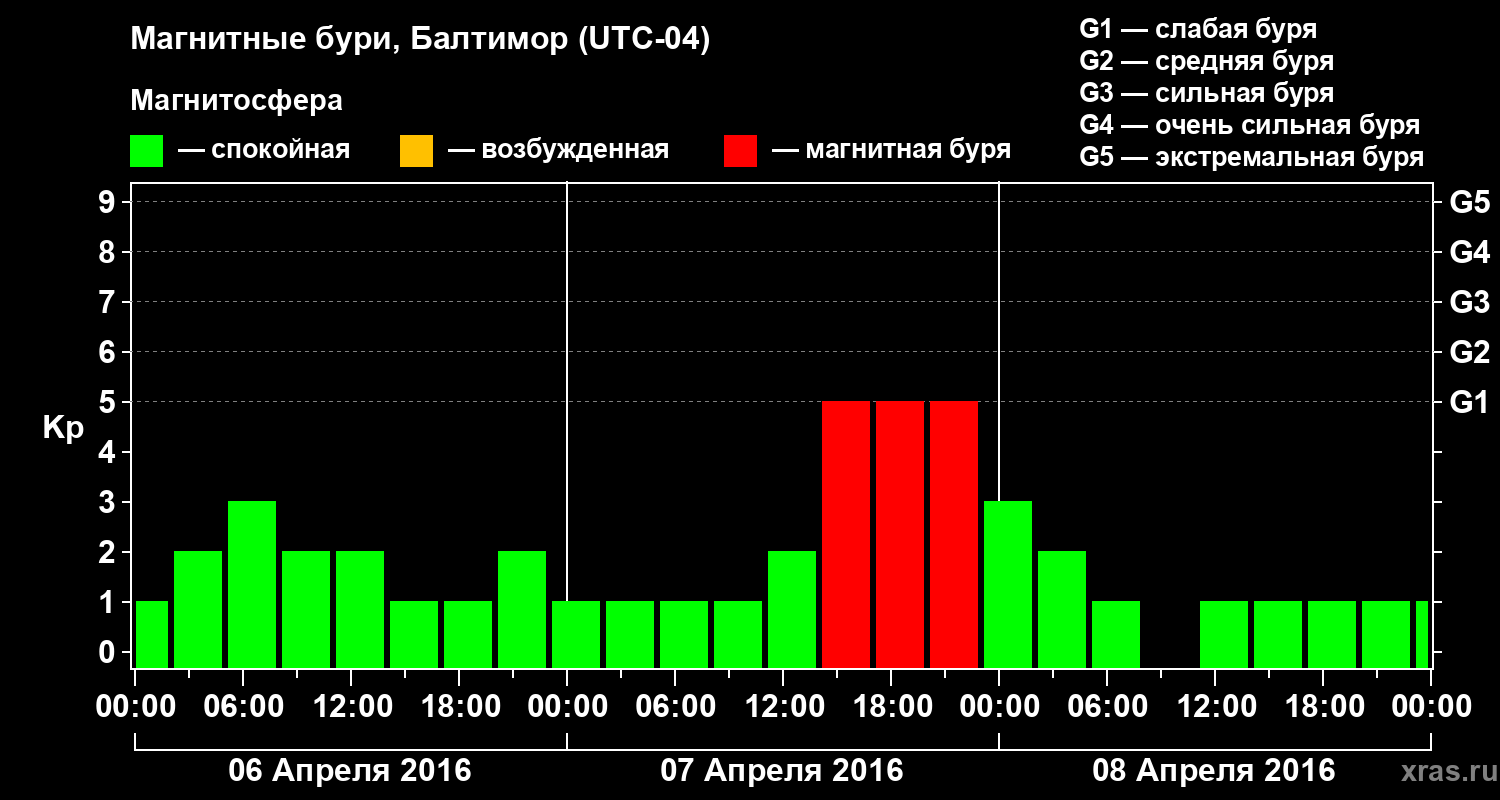Select legend line 'G3 — сильная буря'
Screen dimensions: 1500x800
[x=1206, y=93]
